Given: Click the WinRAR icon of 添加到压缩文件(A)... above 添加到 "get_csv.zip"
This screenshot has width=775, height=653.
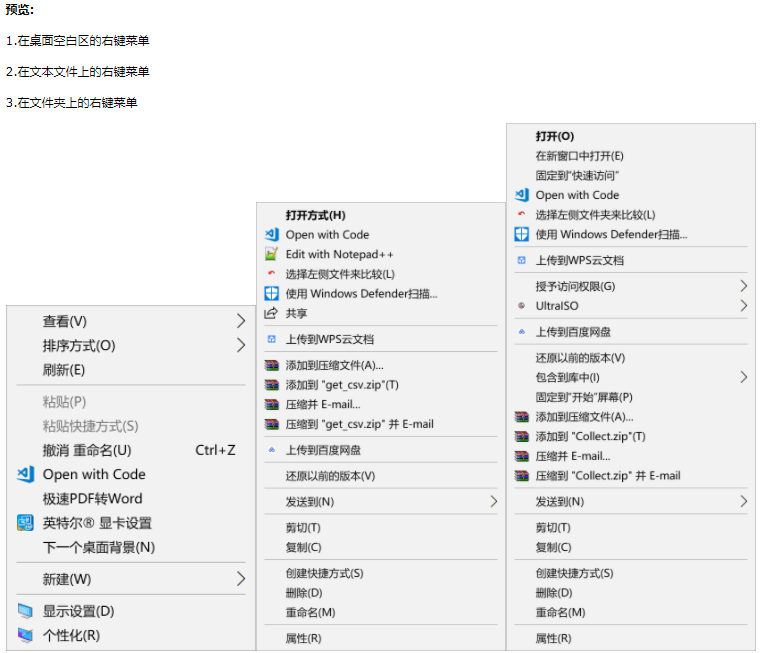Looking at the screenshot, I should click(x=272, y=365).
